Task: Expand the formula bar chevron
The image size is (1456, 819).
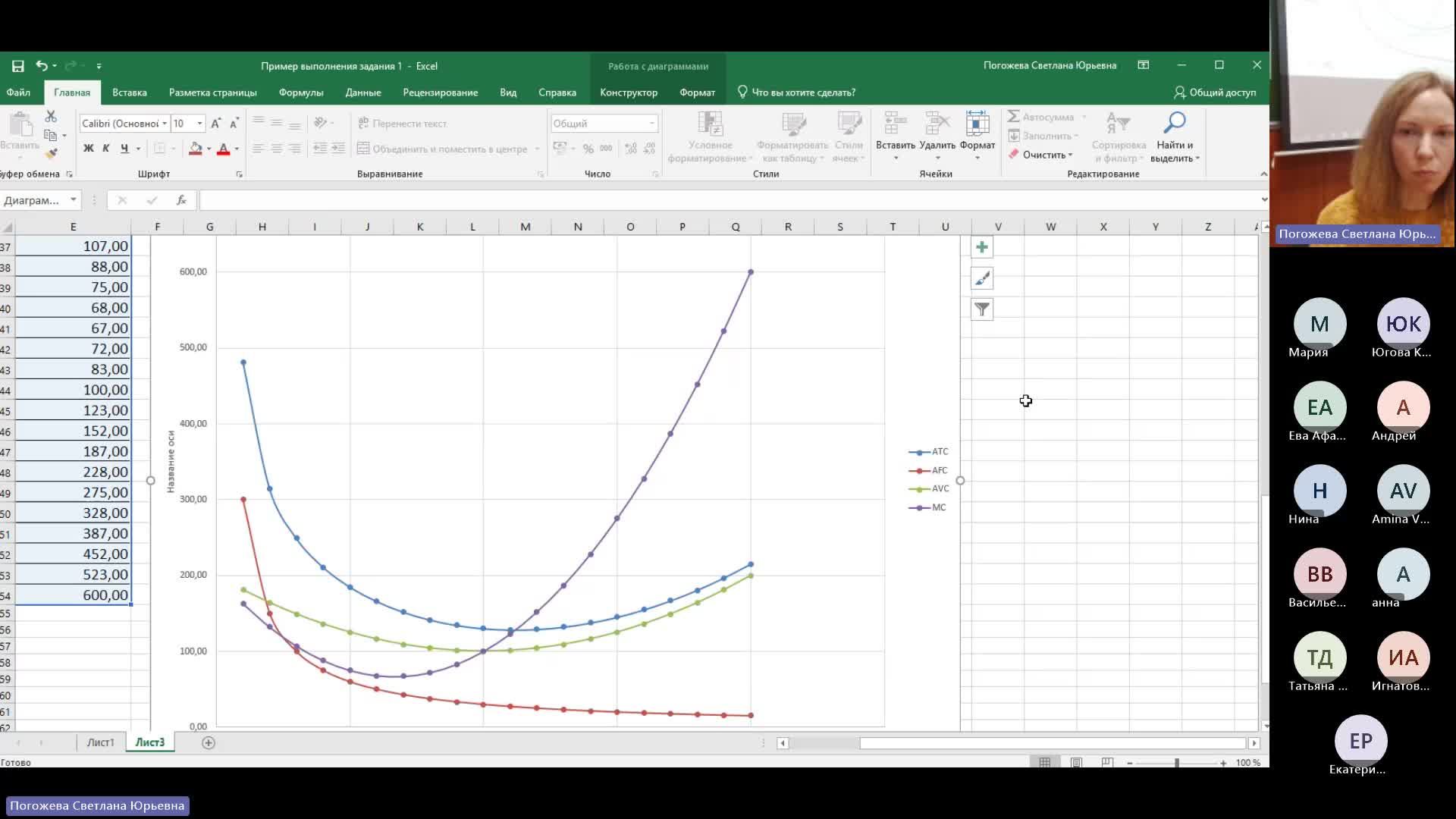Action: [x=1263, y=200]
